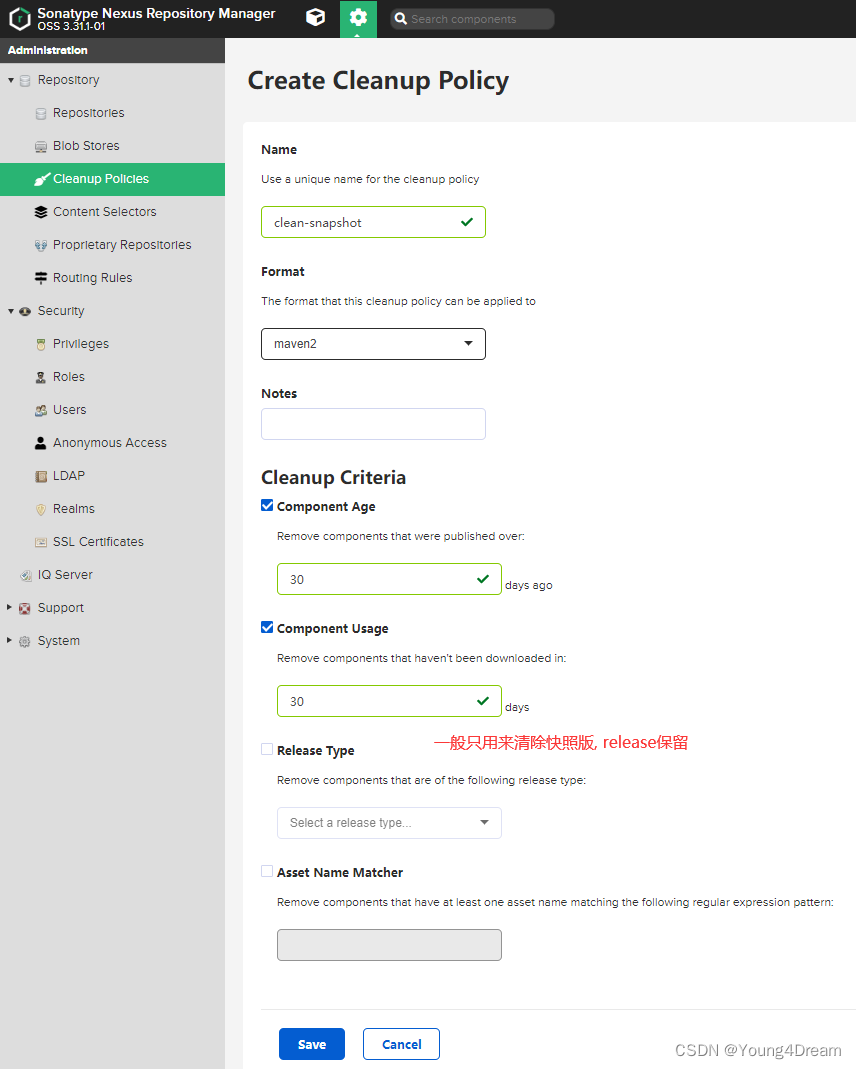The height and width of the screenshot is (1069, 856).
Task: Click the Component Age days field
Action: pos(389,579)
